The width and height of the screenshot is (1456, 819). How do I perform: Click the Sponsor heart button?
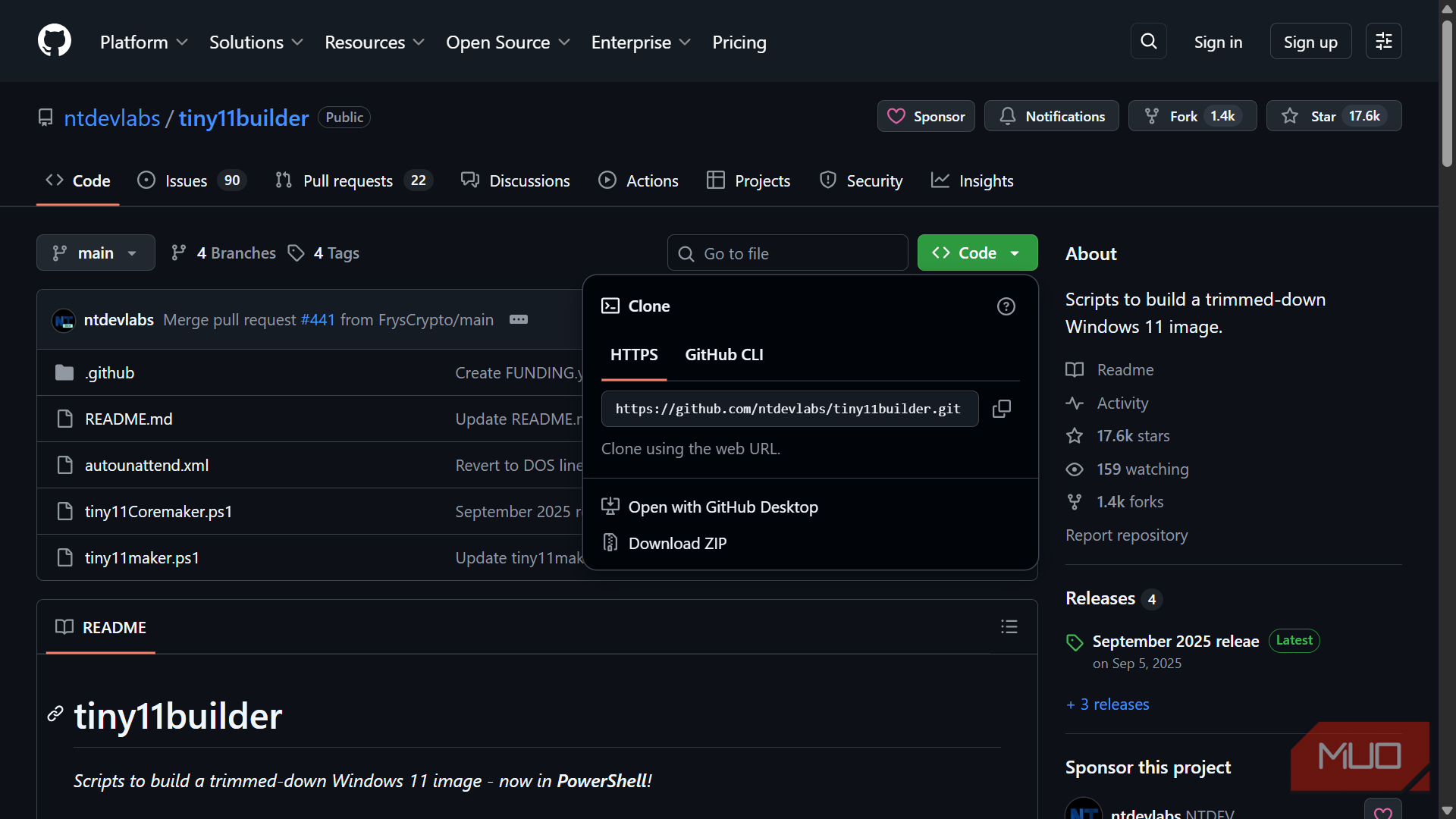point(926,116)
